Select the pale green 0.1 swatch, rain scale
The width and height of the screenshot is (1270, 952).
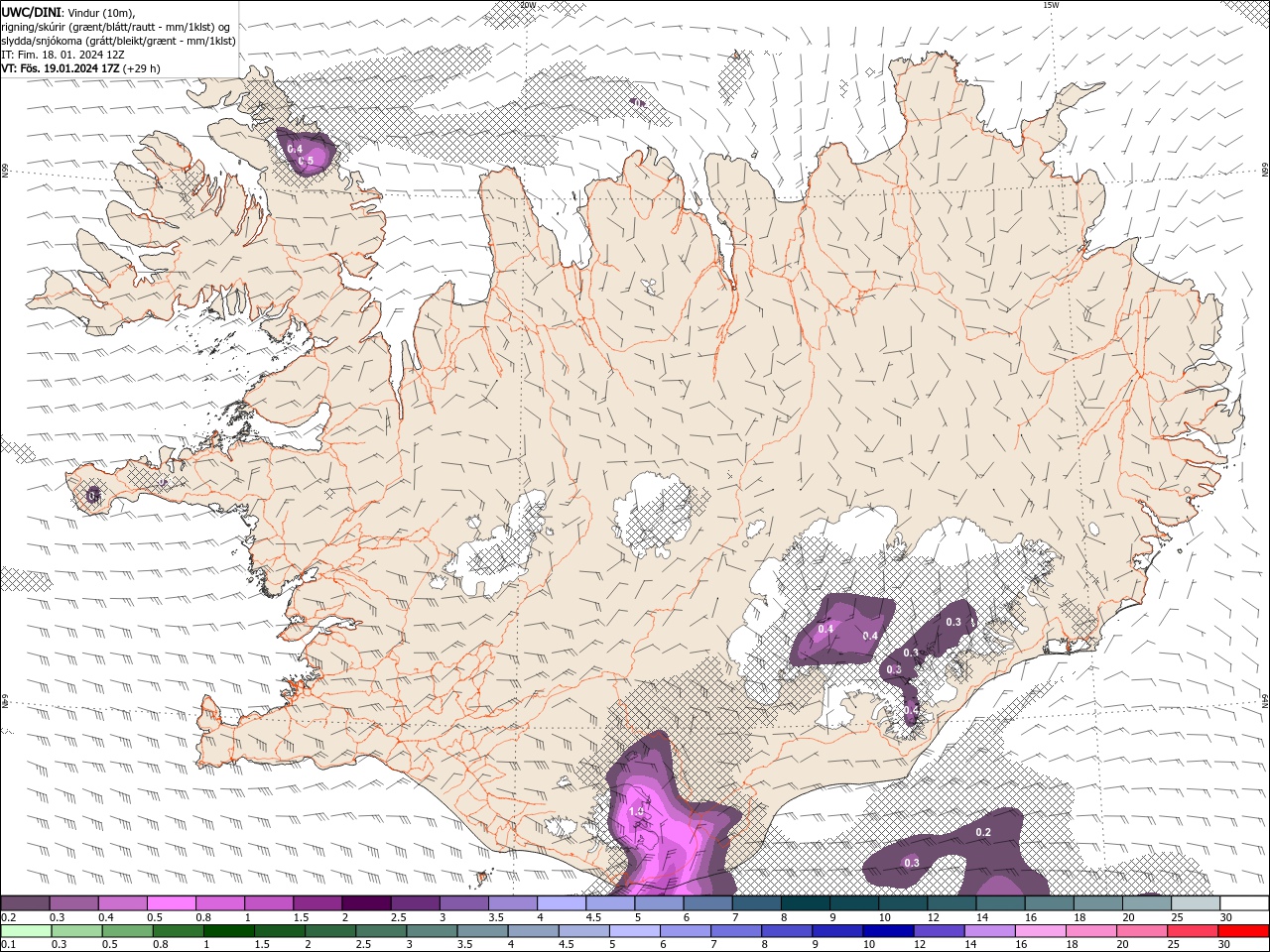27,931
